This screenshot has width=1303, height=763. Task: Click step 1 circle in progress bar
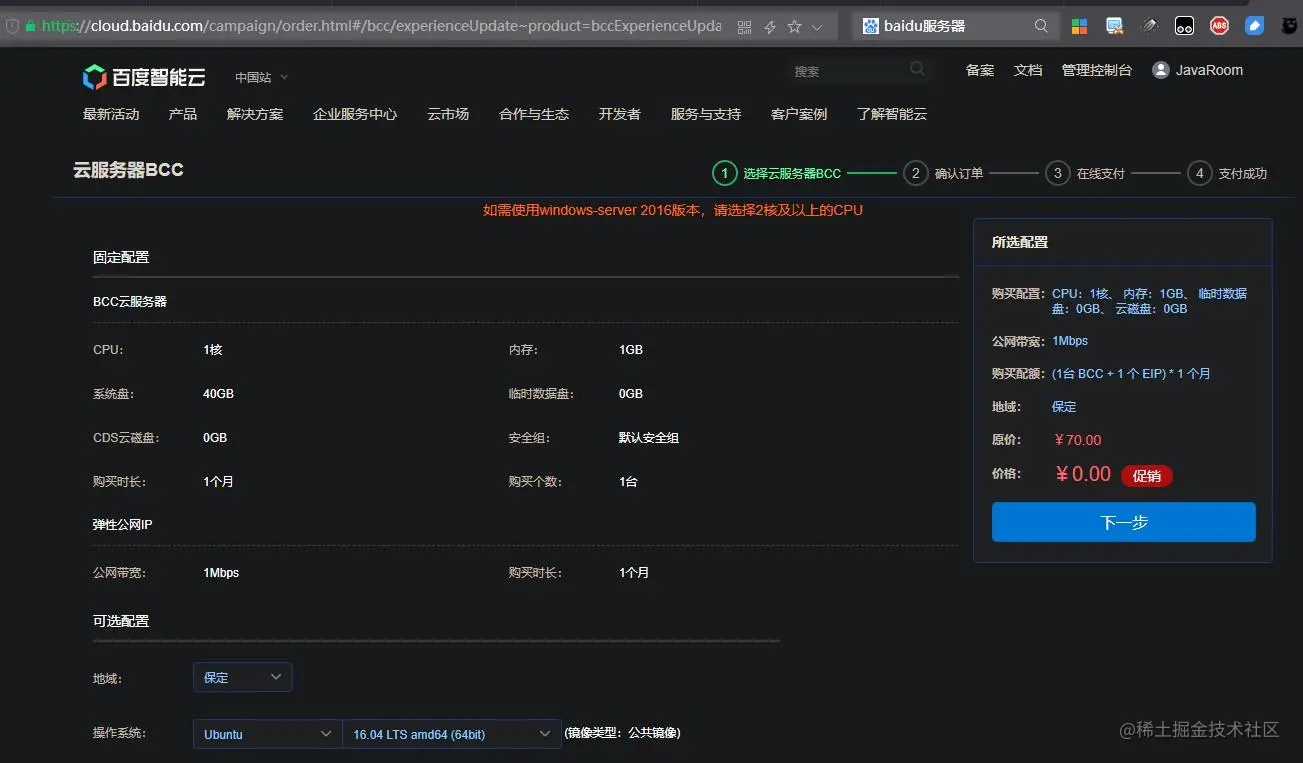(x=724, y=173)
